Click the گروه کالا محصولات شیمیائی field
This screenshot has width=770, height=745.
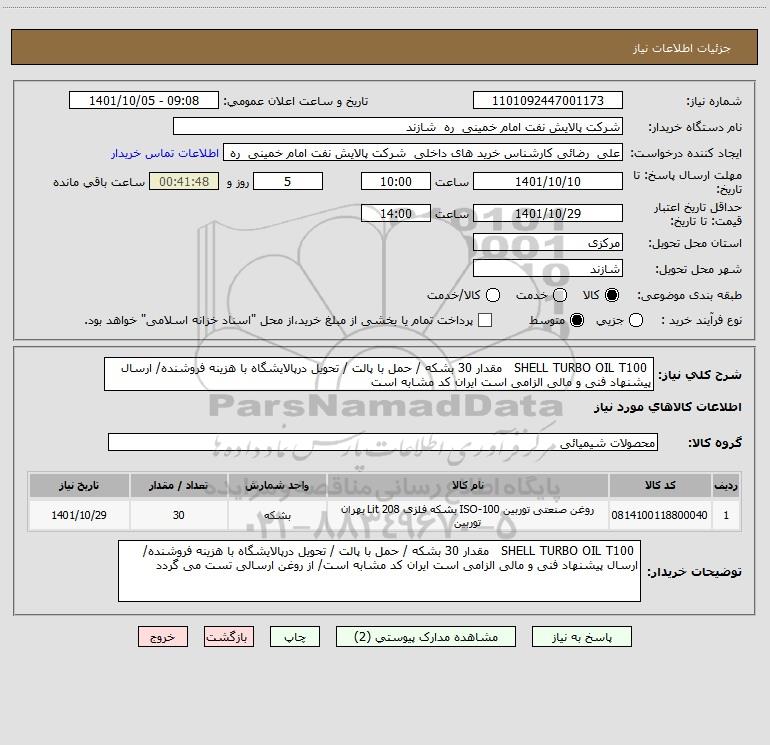tap(383, 442)
